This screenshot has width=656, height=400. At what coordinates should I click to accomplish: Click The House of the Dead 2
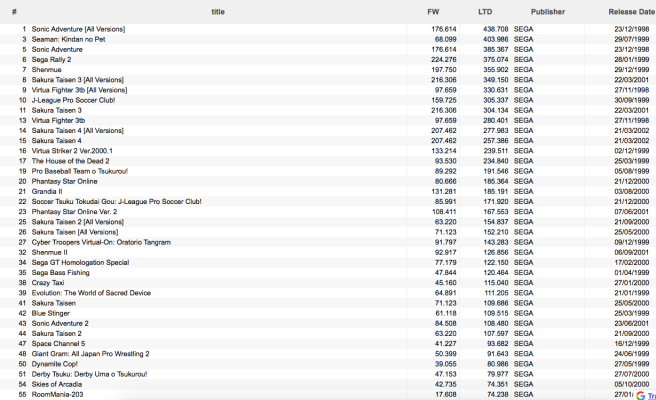pyautogui.click(x=70, y=161)
